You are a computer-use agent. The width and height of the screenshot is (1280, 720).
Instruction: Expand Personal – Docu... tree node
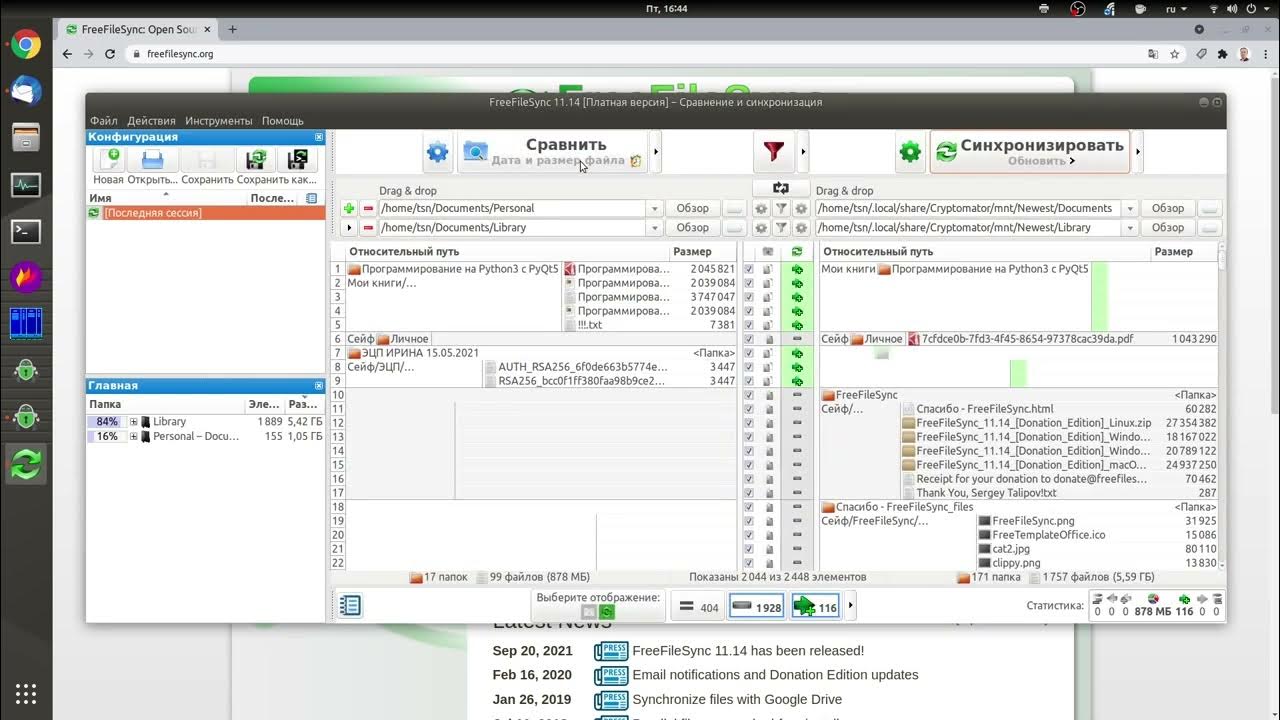click(x=133, y=436)
